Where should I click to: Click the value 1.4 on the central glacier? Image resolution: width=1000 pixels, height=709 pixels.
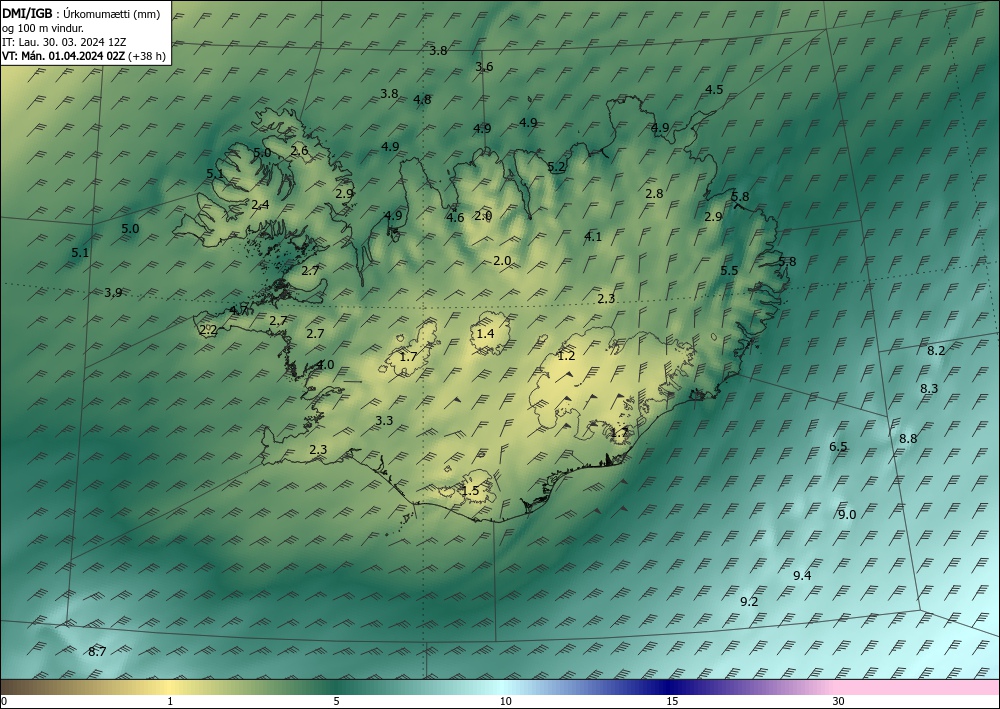pyautogui.click(x=485, y=333)
